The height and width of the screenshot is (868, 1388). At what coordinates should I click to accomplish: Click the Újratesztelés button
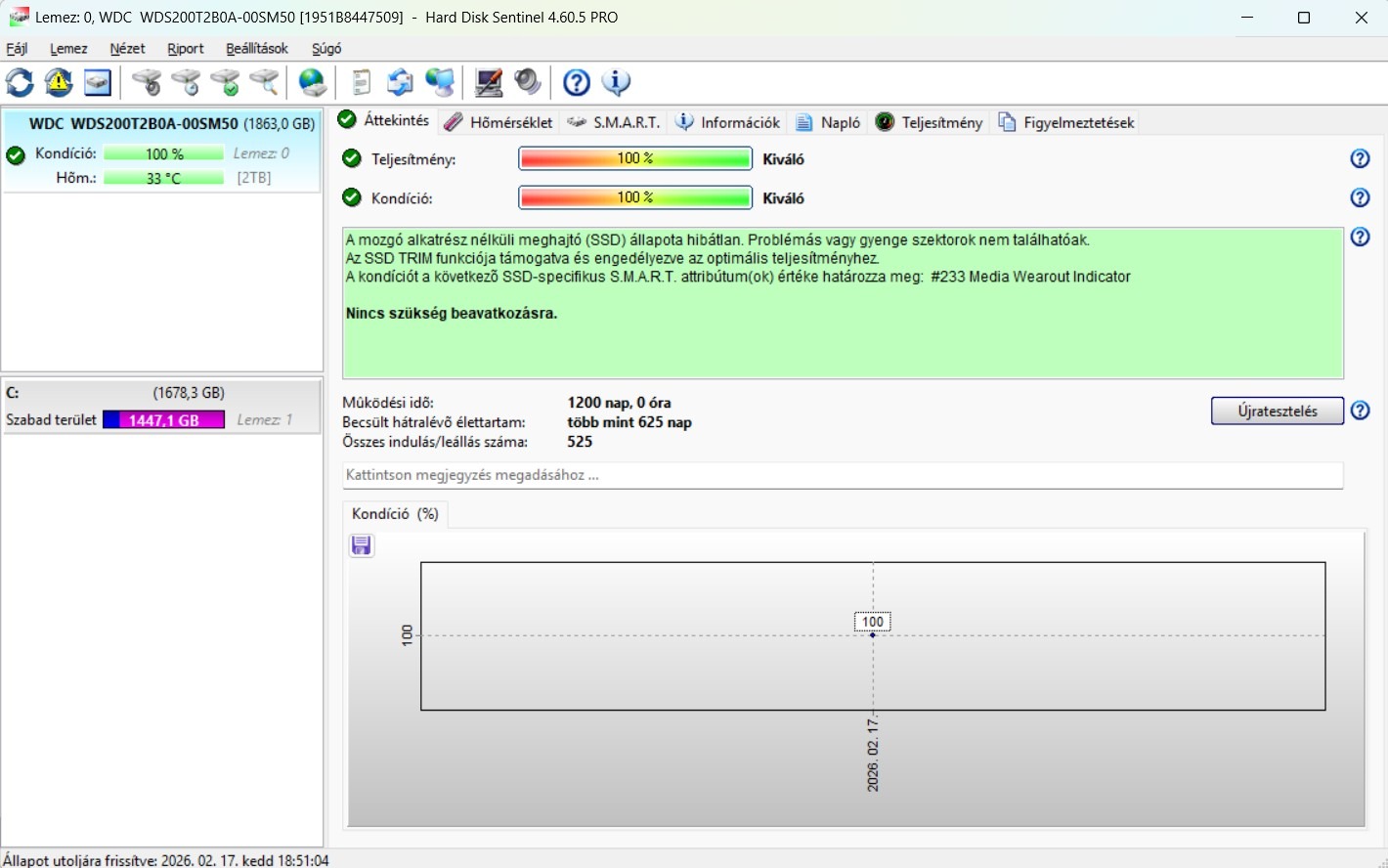click(x=1277, y=411)
